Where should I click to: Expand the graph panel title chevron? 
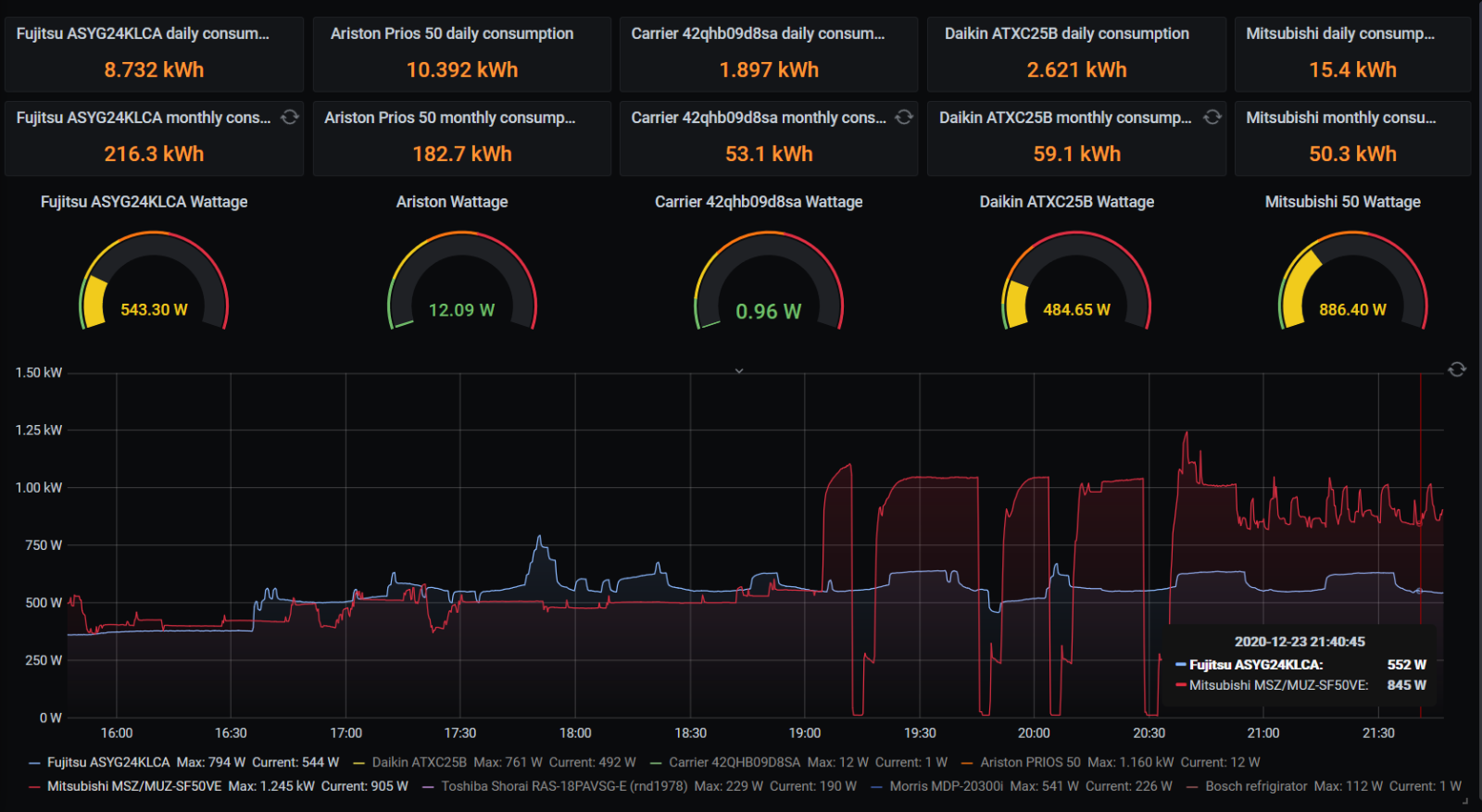point(739,370)
